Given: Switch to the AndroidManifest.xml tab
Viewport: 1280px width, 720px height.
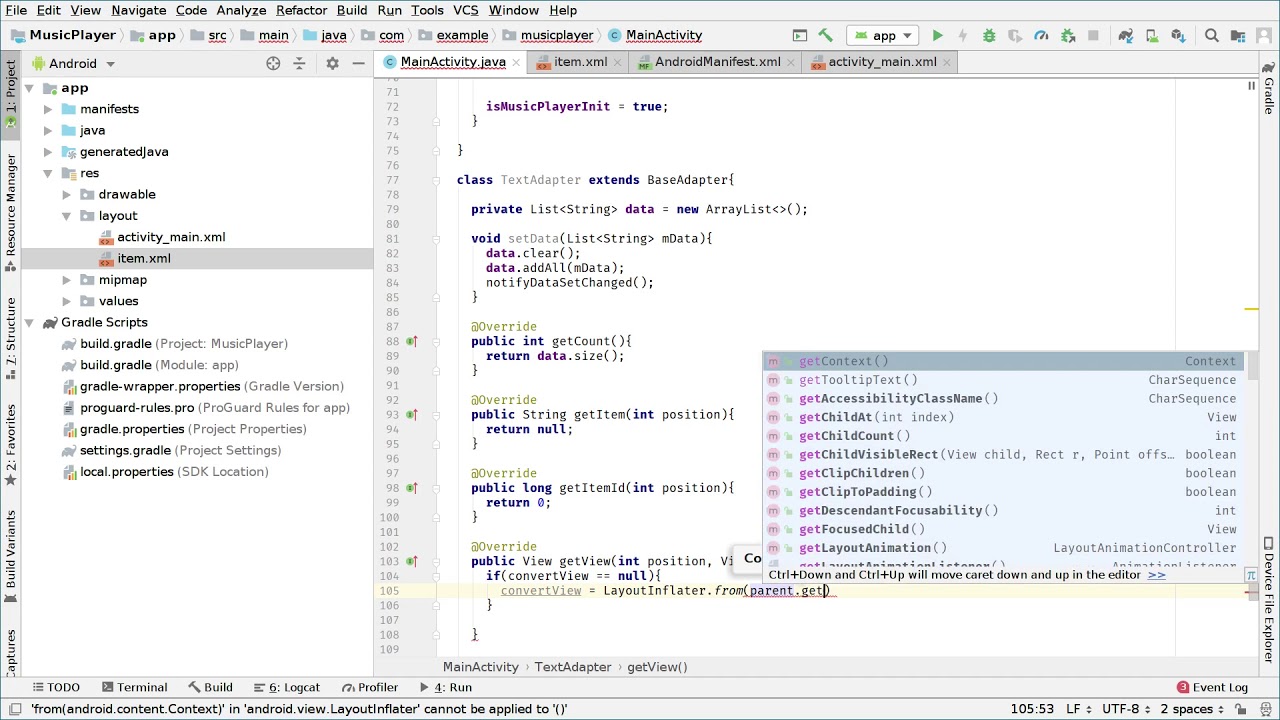Looking at the screenshot, I should click(717, 62).
